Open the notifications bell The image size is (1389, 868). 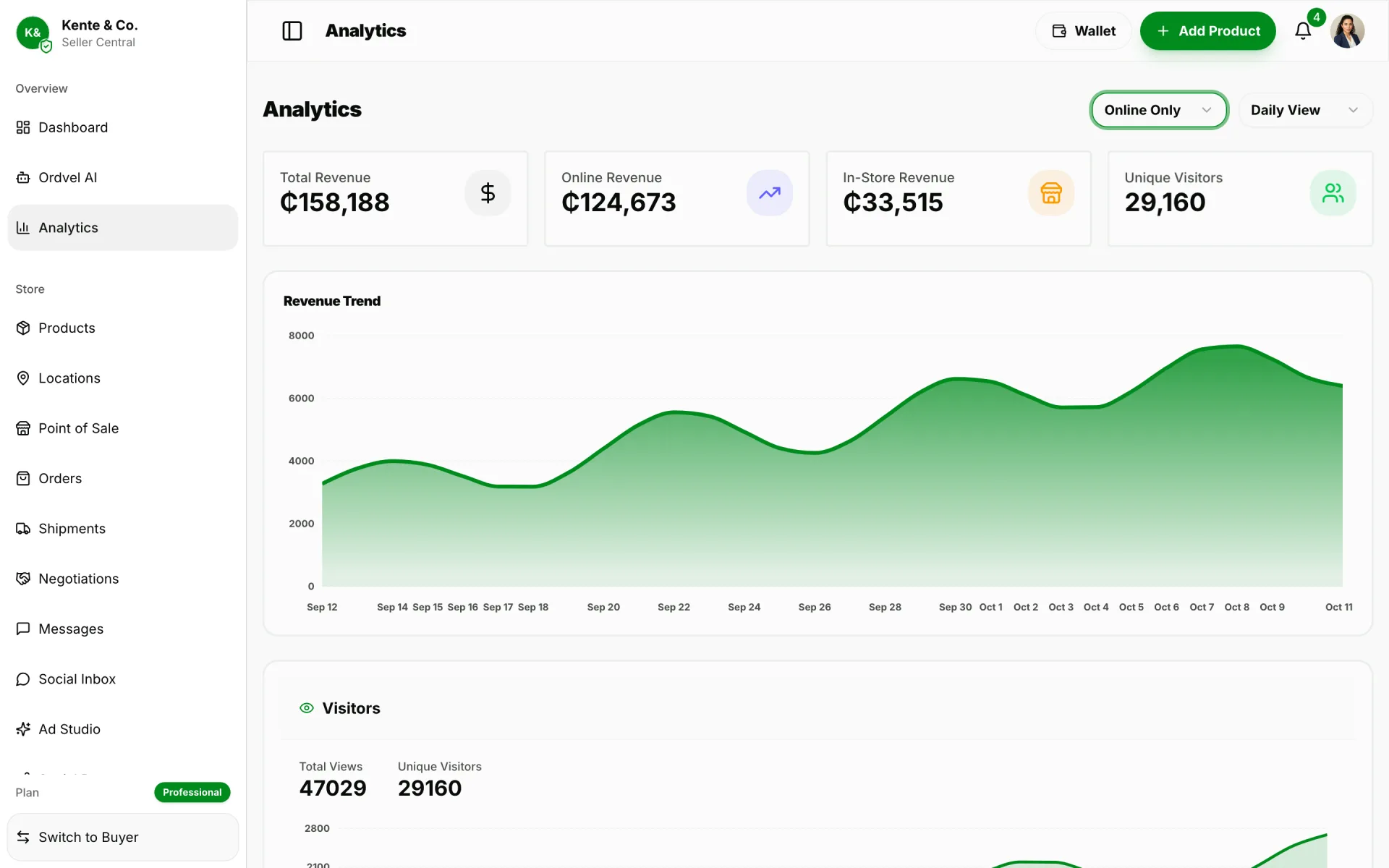point(1303,31)
